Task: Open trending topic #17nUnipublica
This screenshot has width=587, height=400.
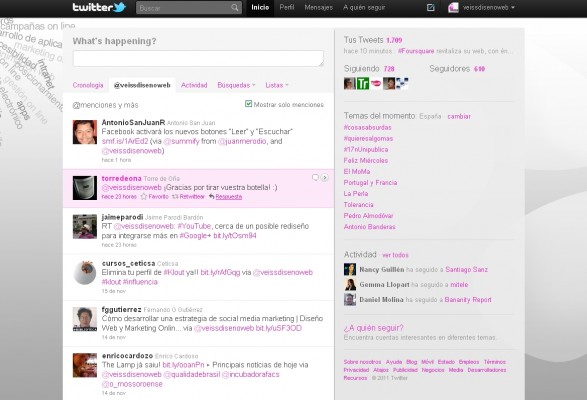Action: [366, 149]
